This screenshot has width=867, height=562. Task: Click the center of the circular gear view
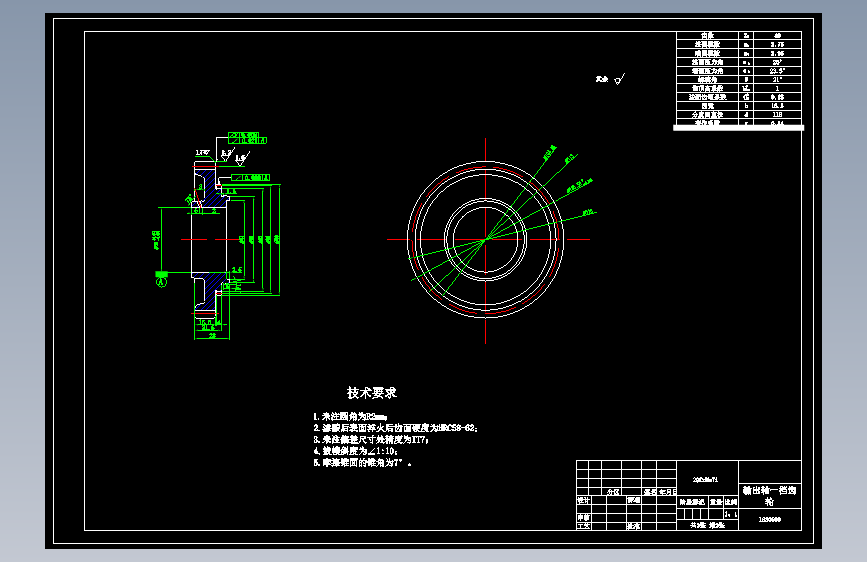pyautogui.click(x=485, y=240)
